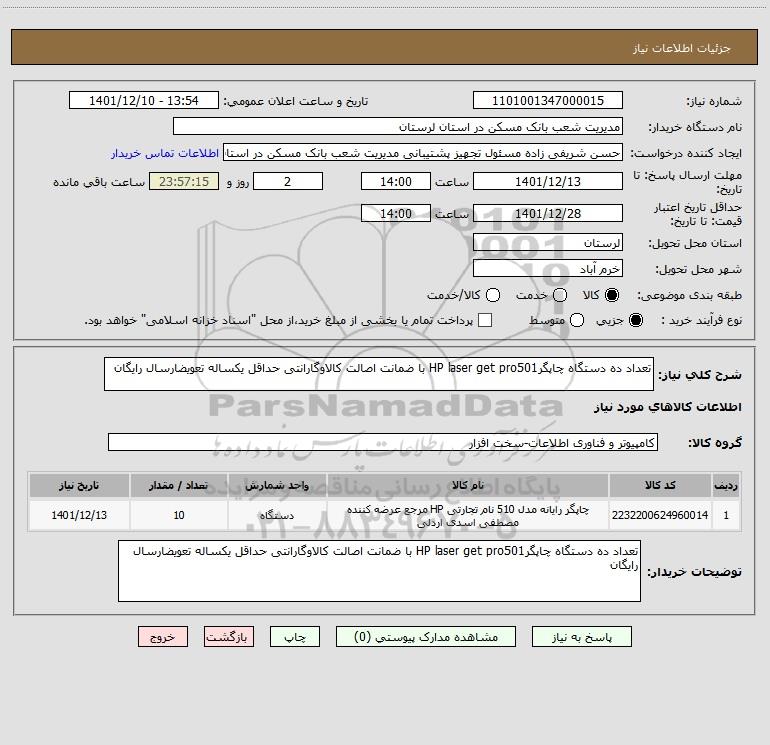Click the پاسخ به نیاز button
The height and width of the screenshot is (745, 770).
(x=582, y=637)
